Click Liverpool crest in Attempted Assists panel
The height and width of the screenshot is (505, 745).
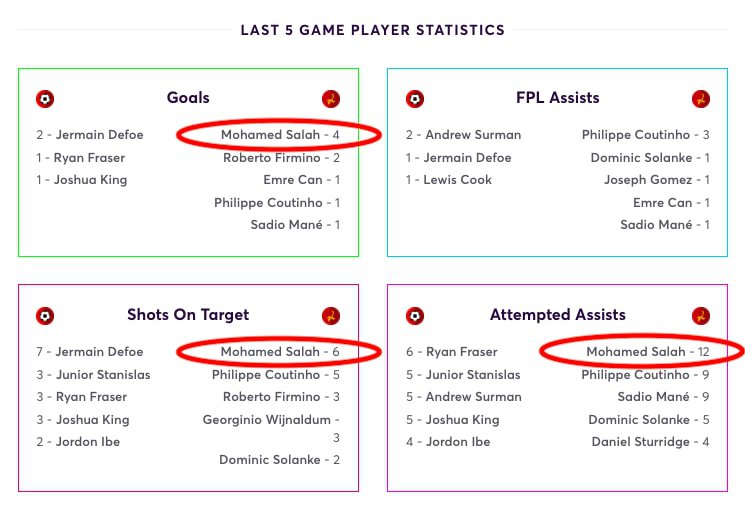[700, 316]
